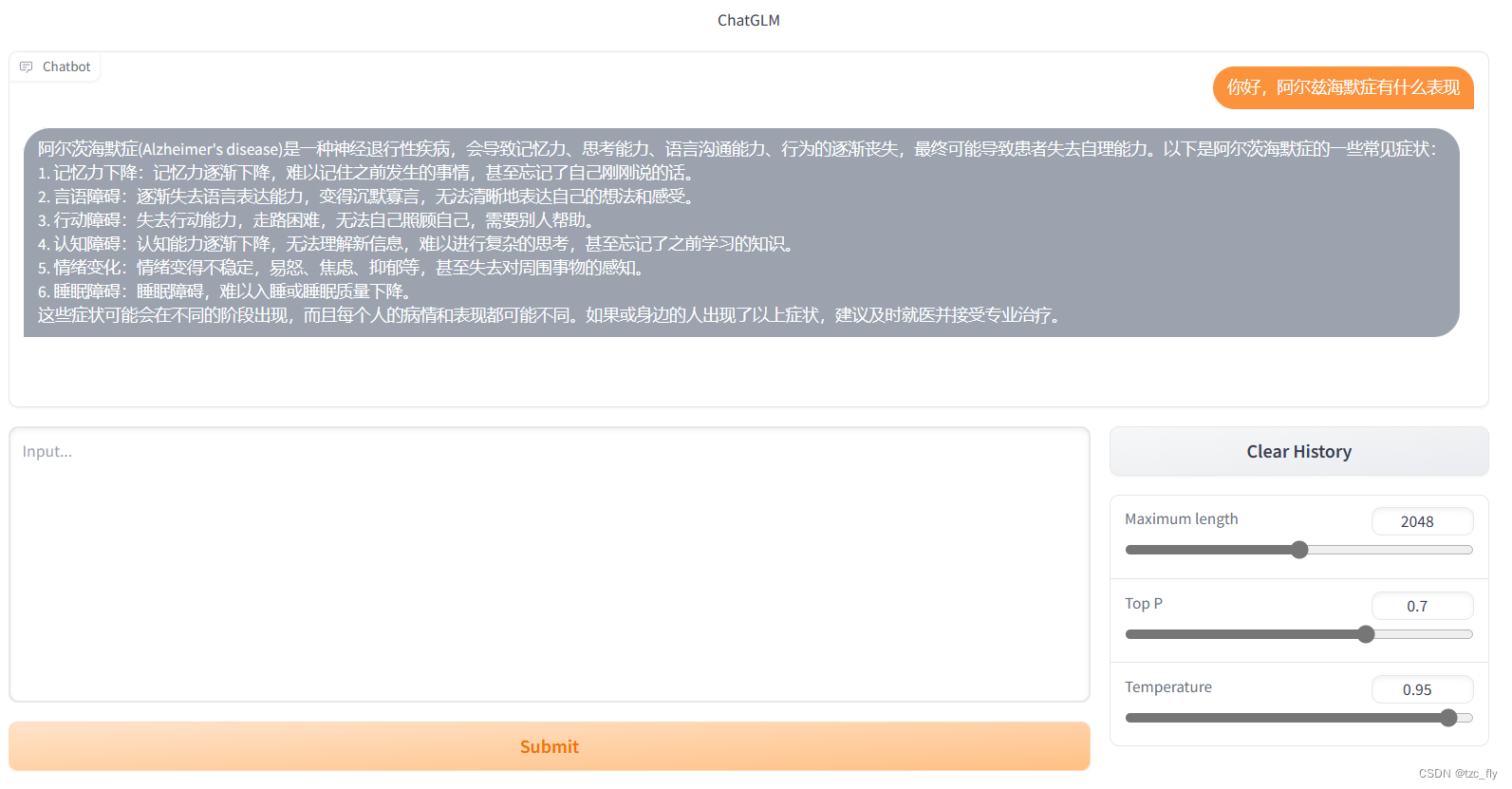This screenshot has width=1512, height=789.
Task: Adjust the Top P slider
Action: point(1298,634)
